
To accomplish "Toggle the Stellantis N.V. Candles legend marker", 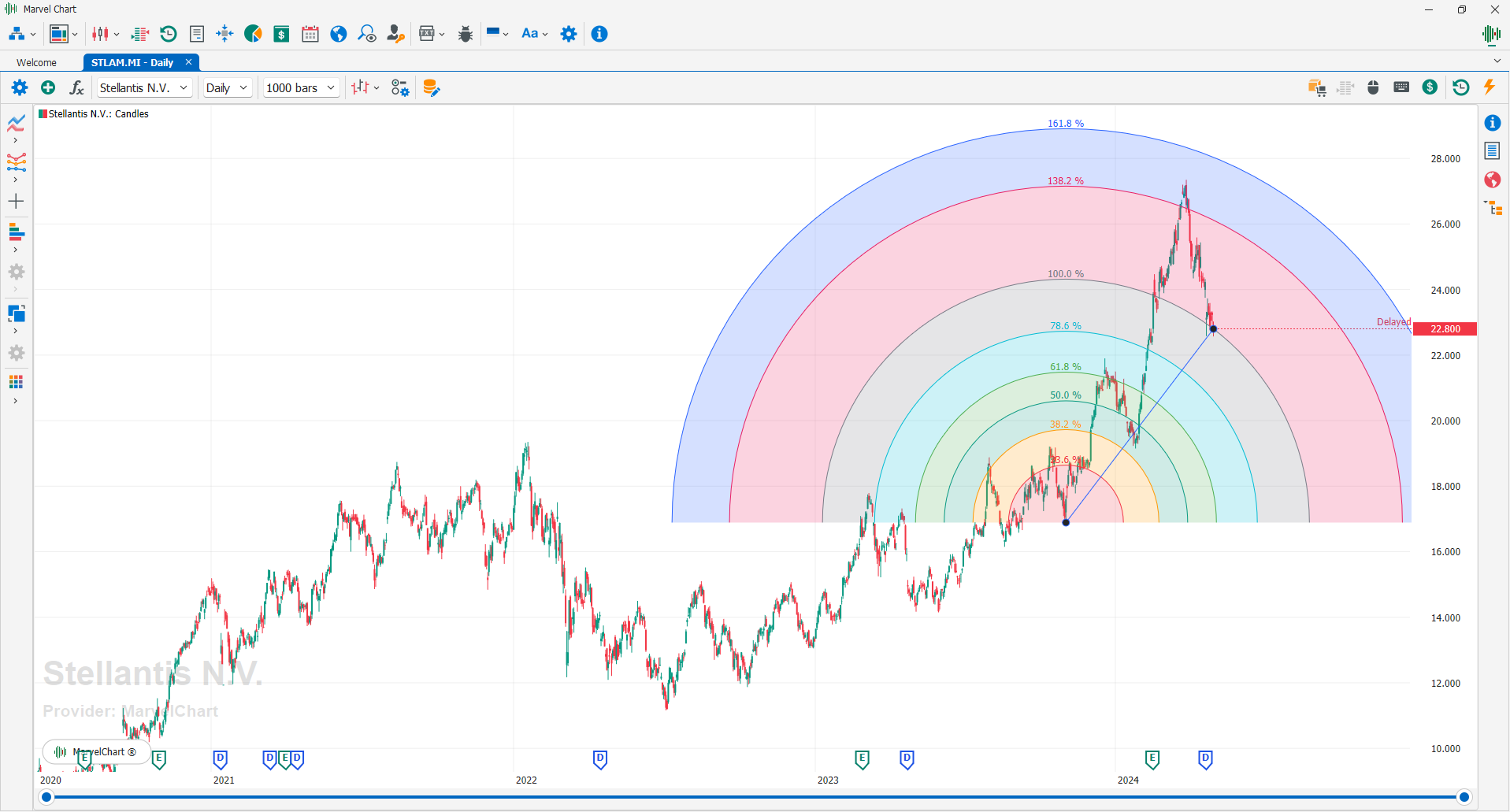I will point(43,114).
